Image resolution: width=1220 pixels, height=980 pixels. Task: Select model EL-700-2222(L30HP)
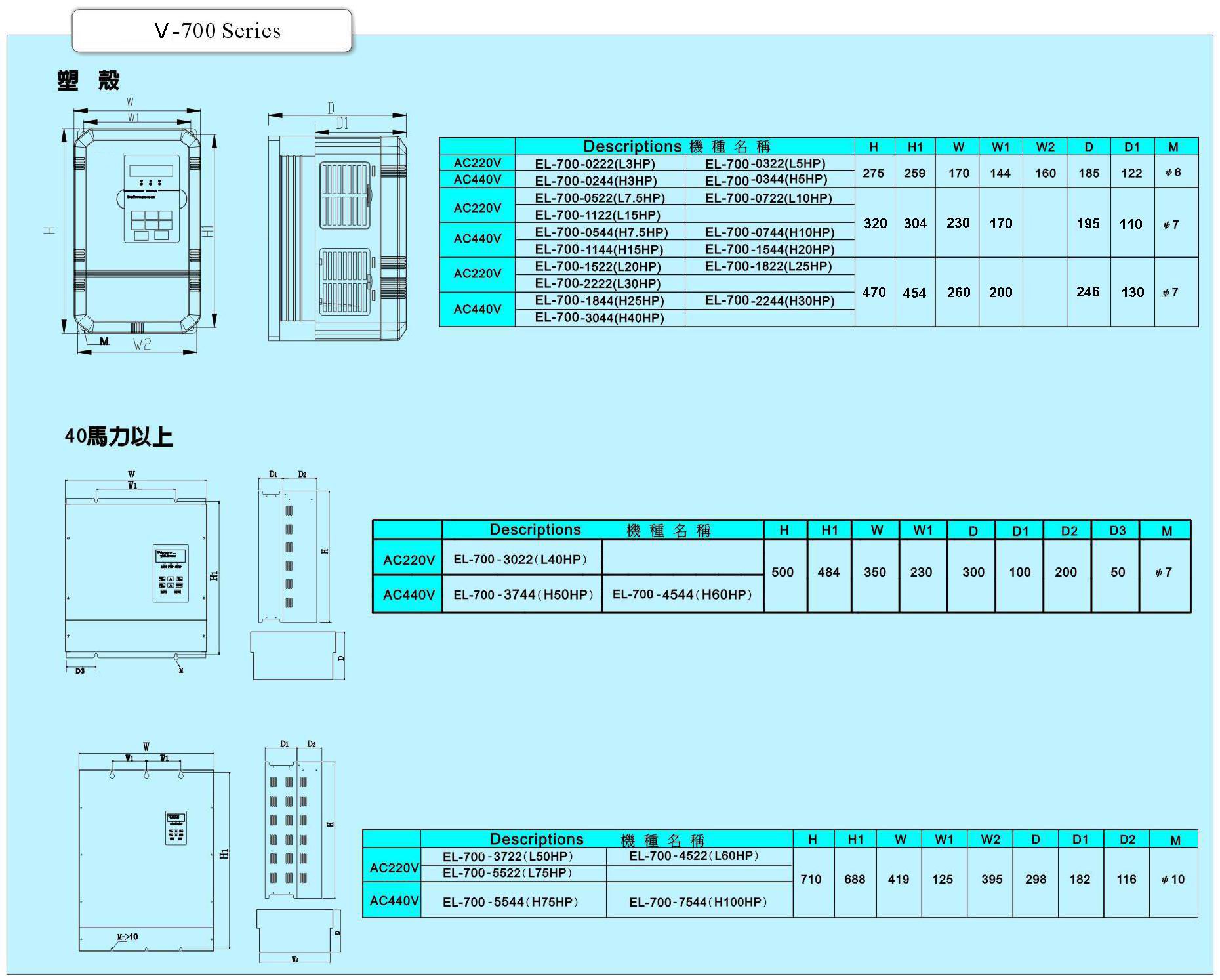[598, 283]
